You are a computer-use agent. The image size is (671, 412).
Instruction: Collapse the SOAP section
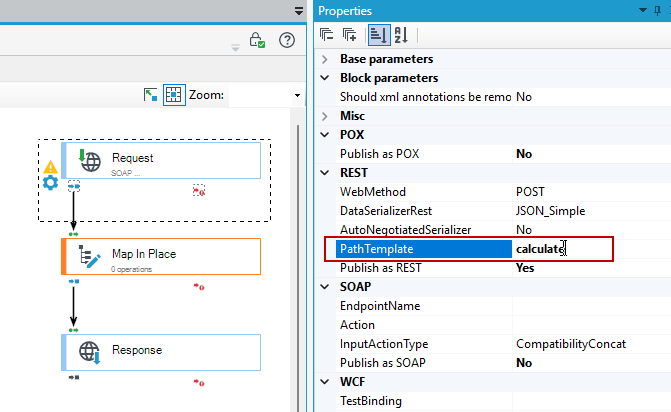325,287
